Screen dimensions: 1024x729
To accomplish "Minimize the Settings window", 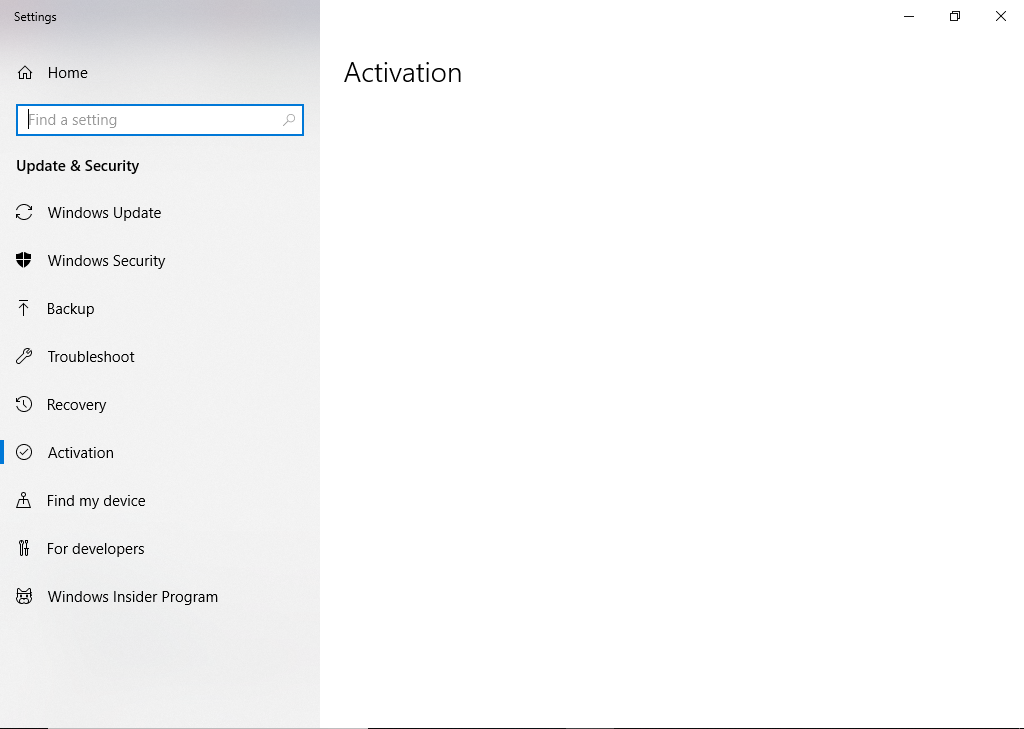I will 909,16.
